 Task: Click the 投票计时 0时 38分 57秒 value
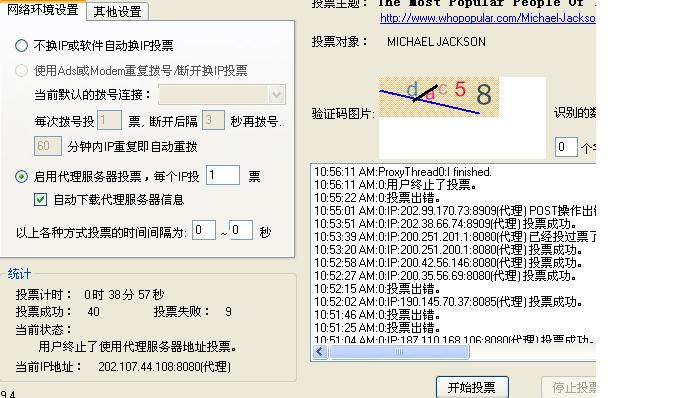124,295
